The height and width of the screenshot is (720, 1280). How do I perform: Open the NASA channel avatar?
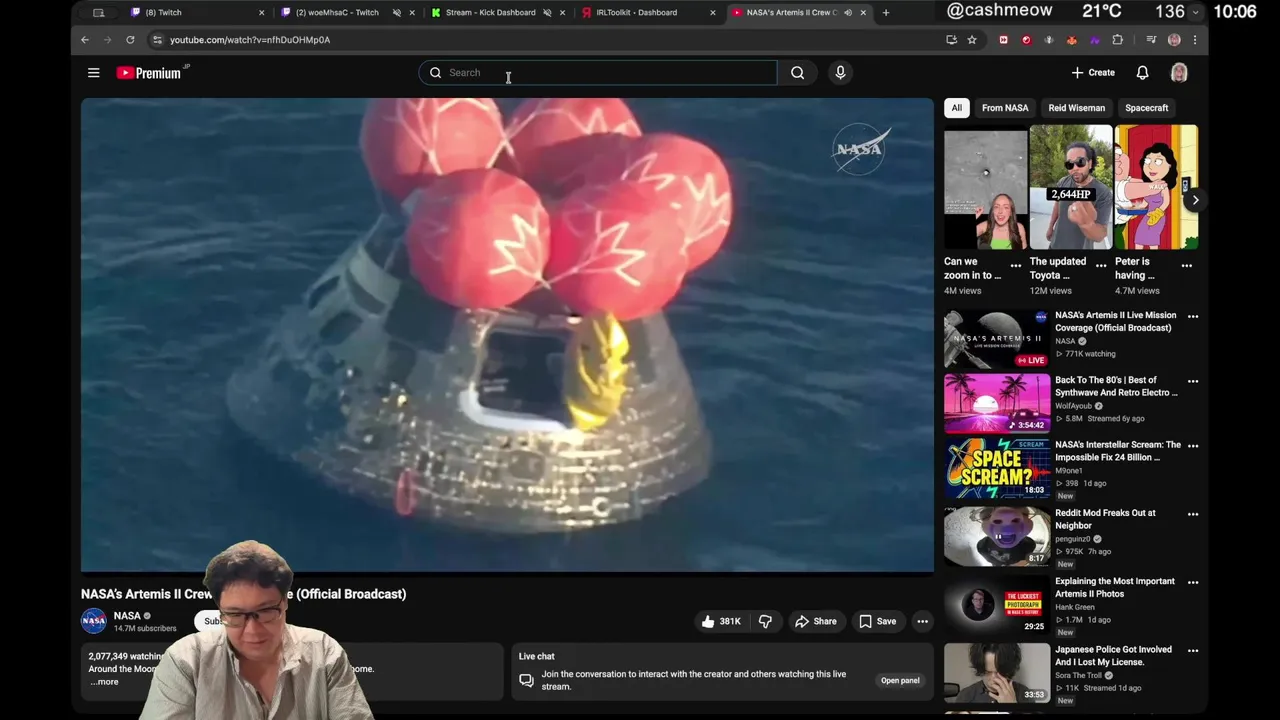pyautogui.click(x=94, y=621)
